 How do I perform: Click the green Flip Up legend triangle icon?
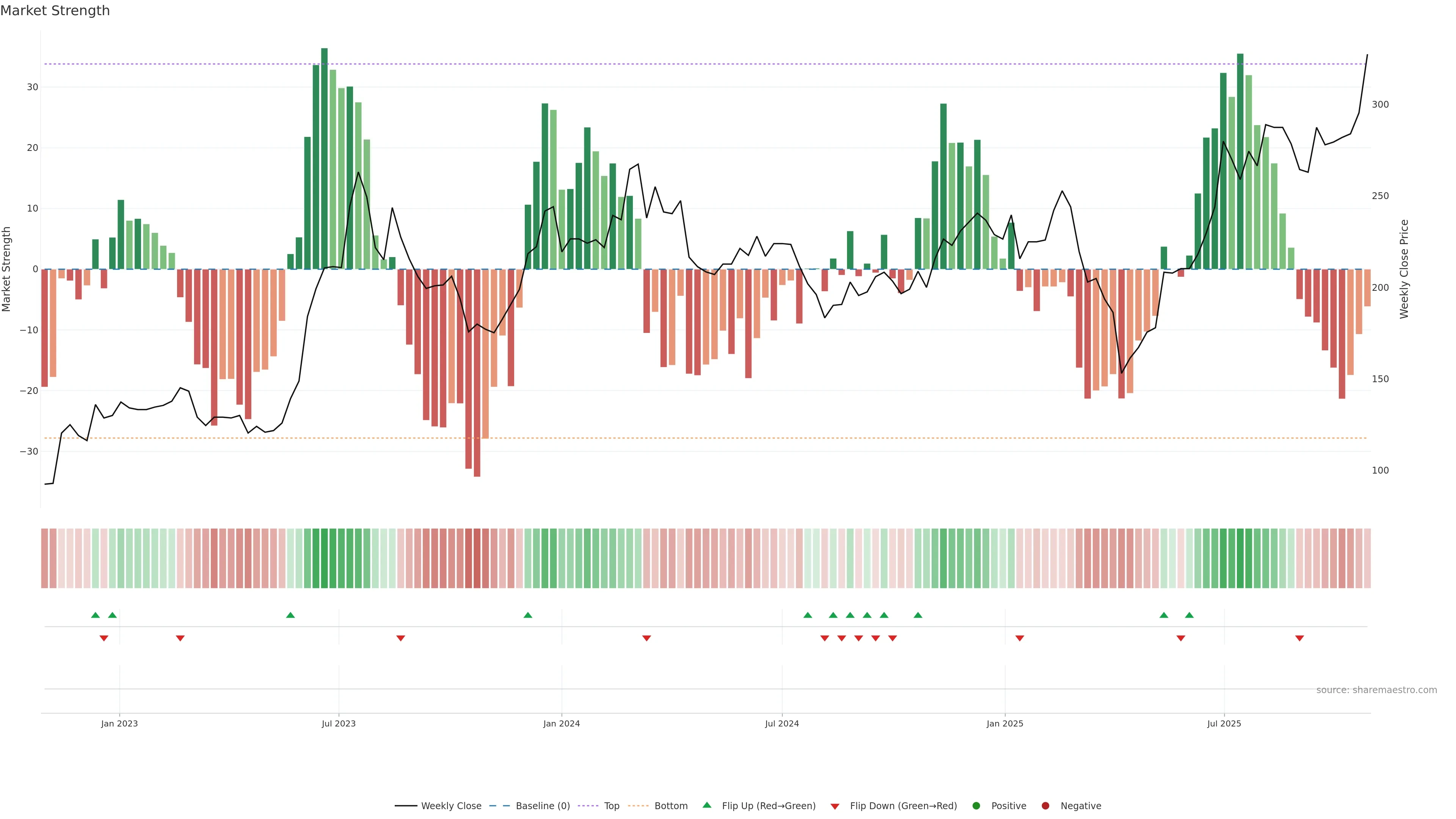[x=706, y=805]
